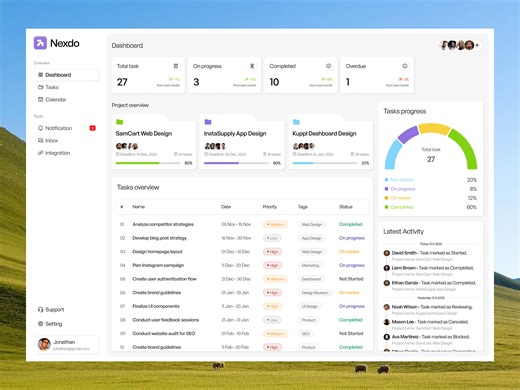520x390 pixels.
Task: Click Completed legend swatch
Action: (386, 207)
